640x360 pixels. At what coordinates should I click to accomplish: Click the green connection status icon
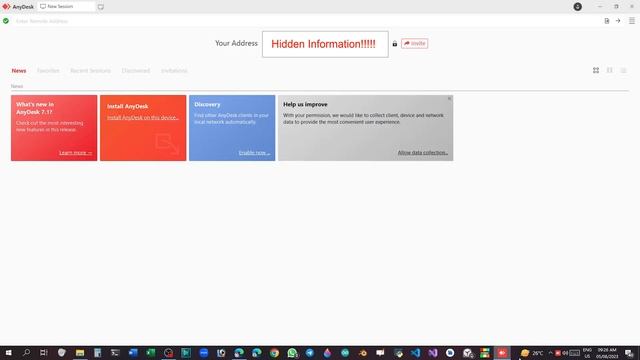6,21
